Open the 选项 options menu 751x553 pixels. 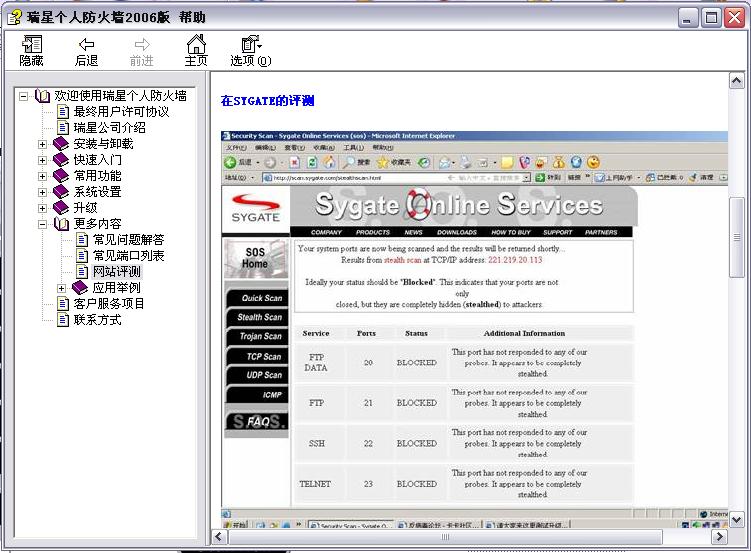[x=250, y=51]
